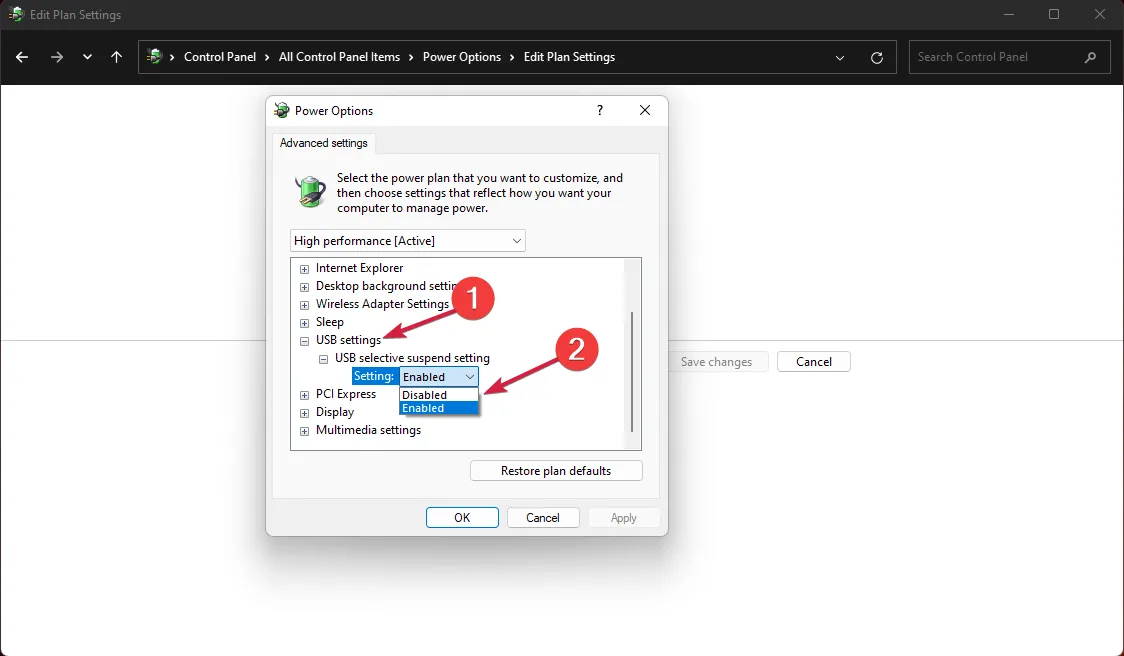Click Restore plan defaults button
Viewport: 1124px width, 656px height.
(x=556, y=471)
